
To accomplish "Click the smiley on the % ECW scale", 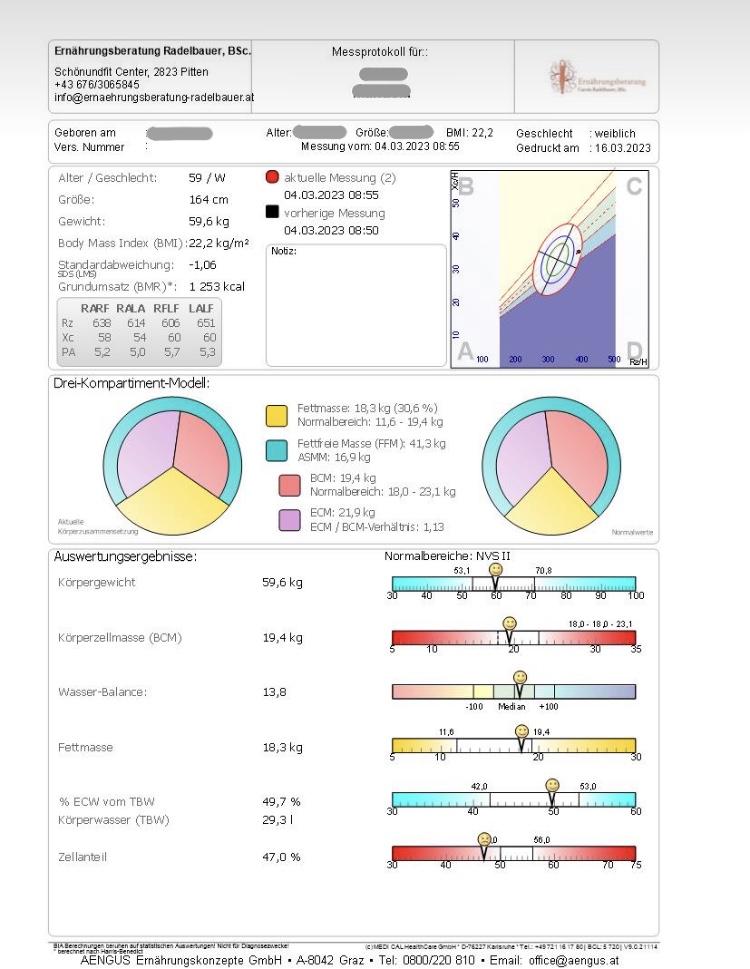I will (x=552, y=786).
